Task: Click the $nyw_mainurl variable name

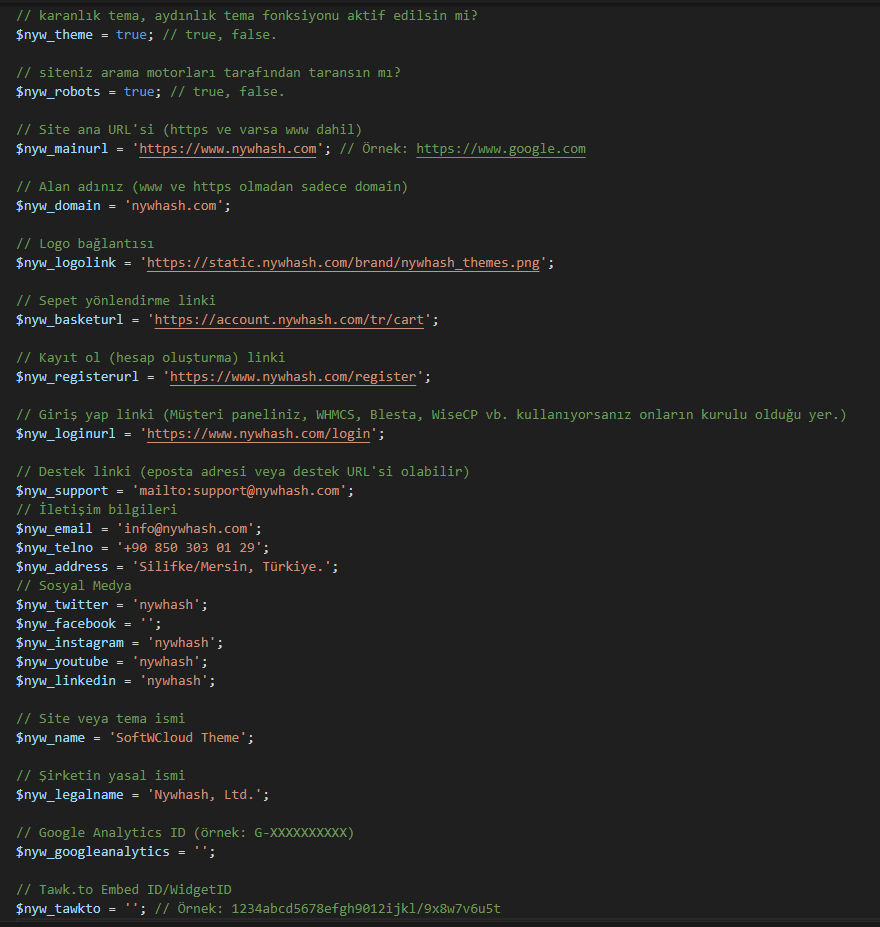Action: (x=62, y=148)
